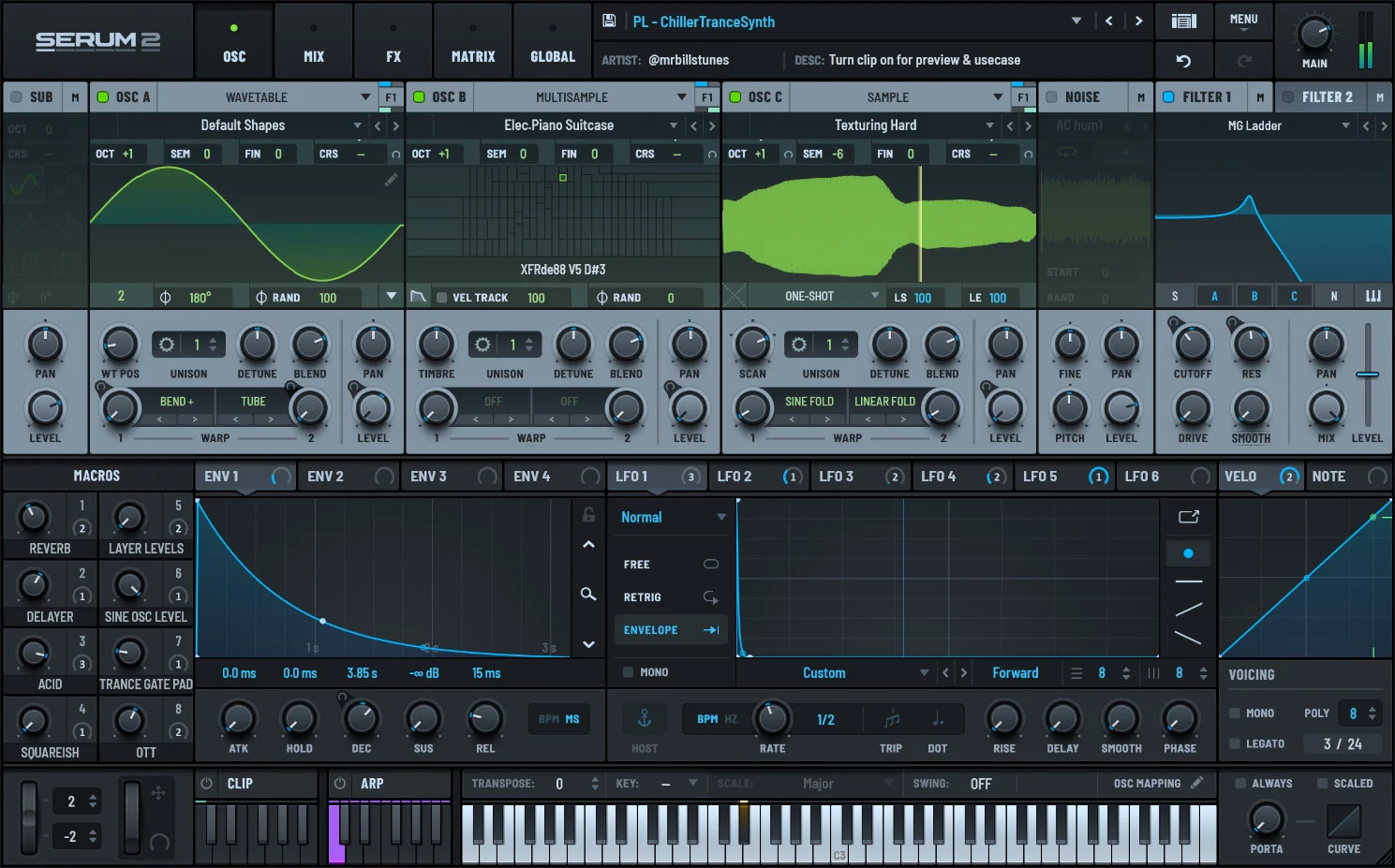Click the magnifier zoom icon beside ENV 1
1395x868 pixels.
pyautogui.click(x=588, y=594)
